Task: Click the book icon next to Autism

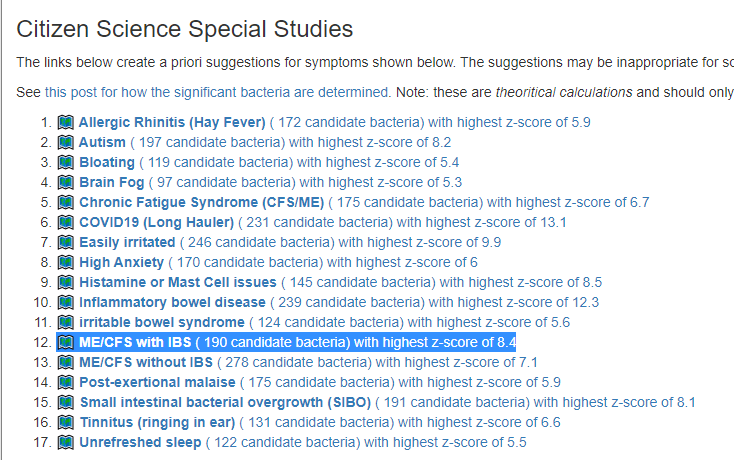Action: pyautogui.click(x=67, y=143)
